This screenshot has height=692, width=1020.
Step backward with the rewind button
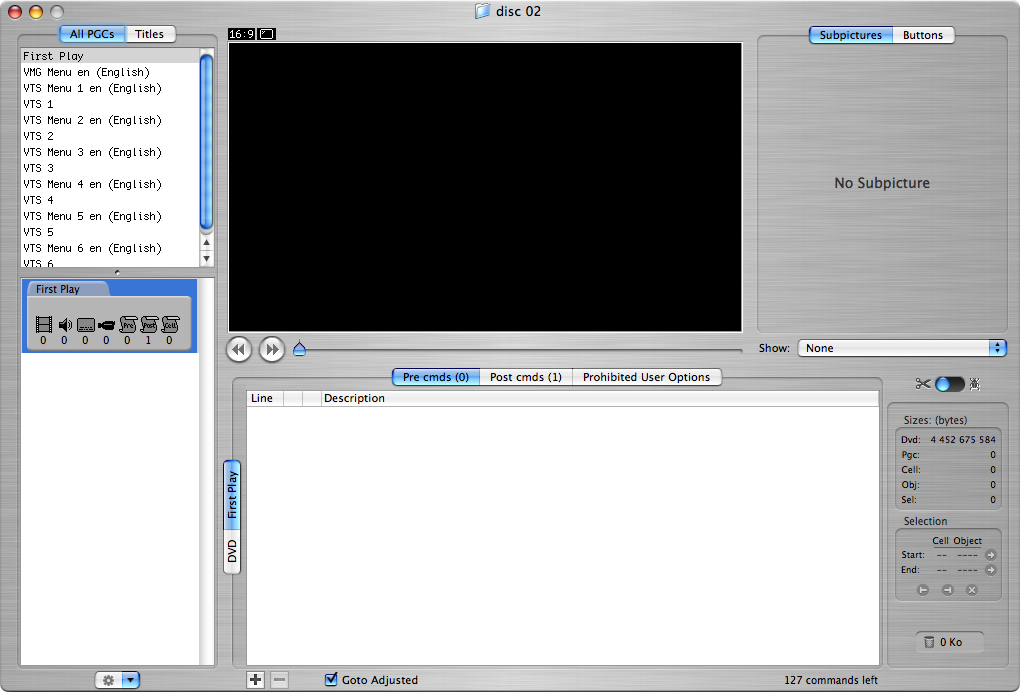[239, 349]
